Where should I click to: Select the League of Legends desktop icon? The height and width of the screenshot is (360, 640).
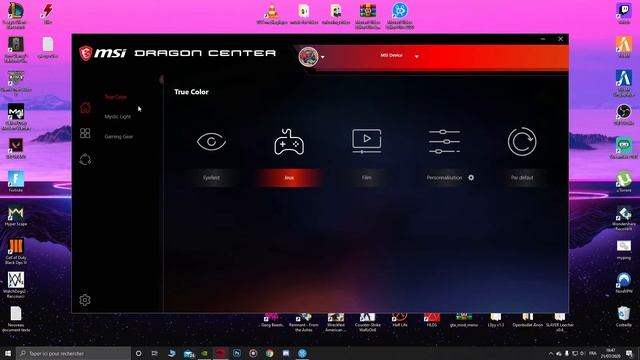click(16, 16)
